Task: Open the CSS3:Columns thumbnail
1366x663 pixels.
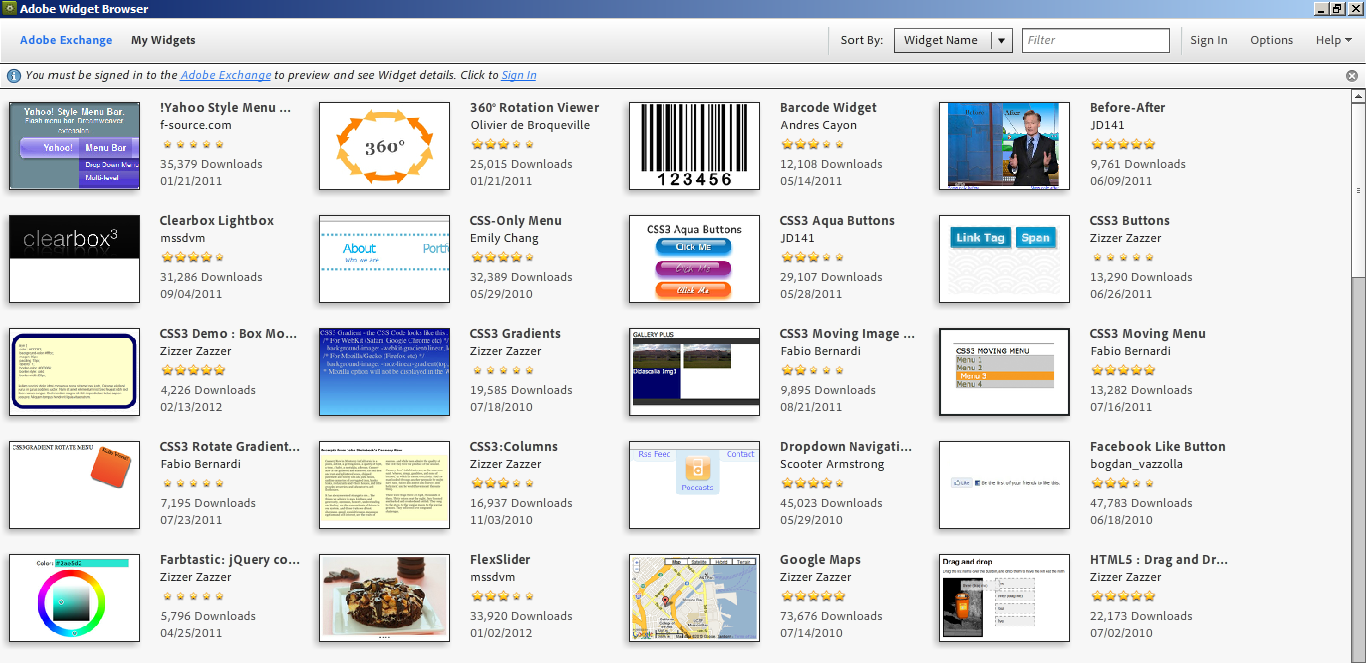Action: [x=385, y=485]
